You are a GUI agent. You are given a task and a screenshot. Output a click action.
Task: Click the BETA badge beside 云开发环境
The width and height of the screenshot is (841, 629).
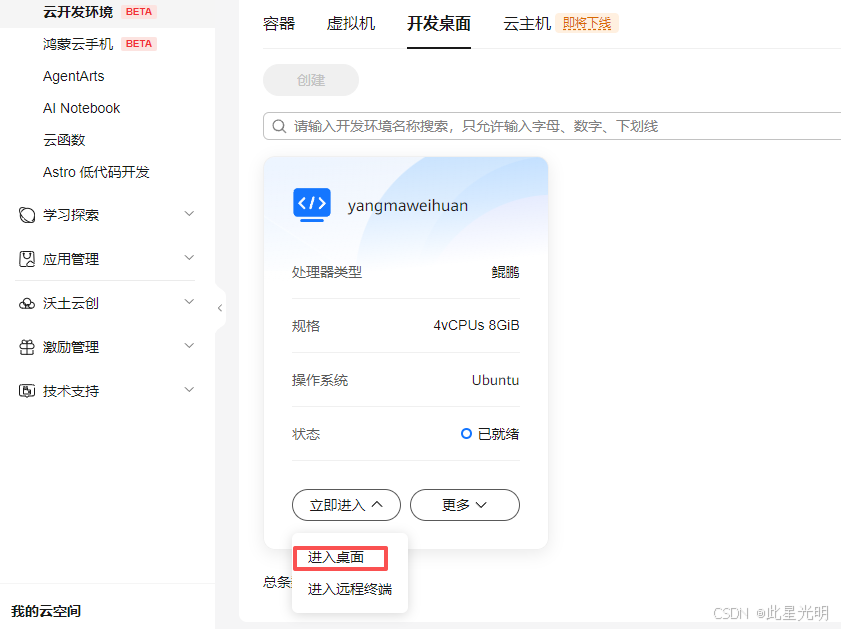(139, 12)
